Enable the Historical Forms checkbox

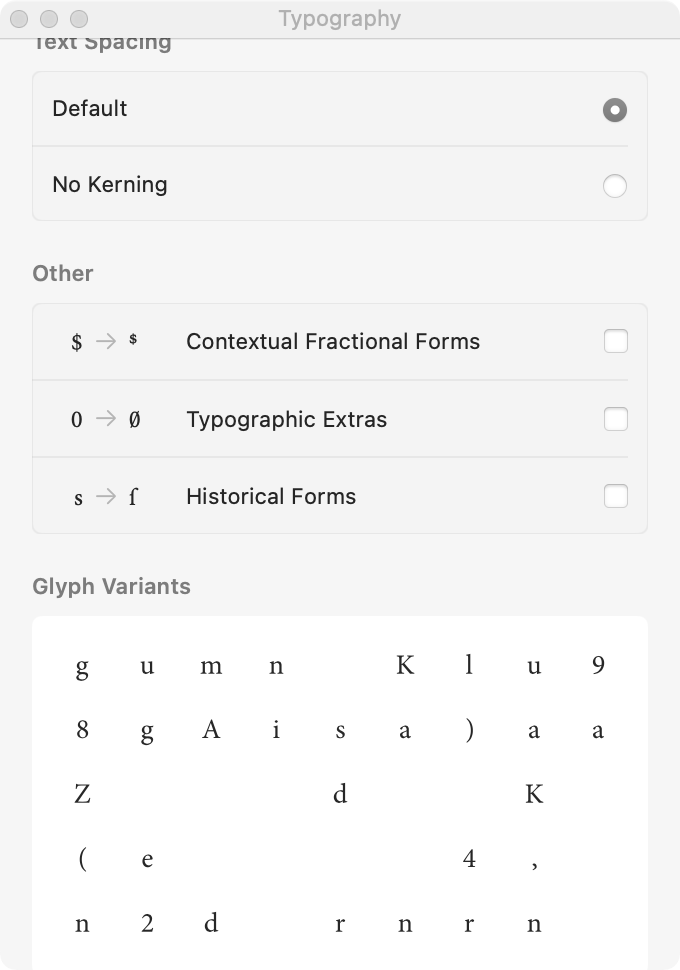pos(616,496)
